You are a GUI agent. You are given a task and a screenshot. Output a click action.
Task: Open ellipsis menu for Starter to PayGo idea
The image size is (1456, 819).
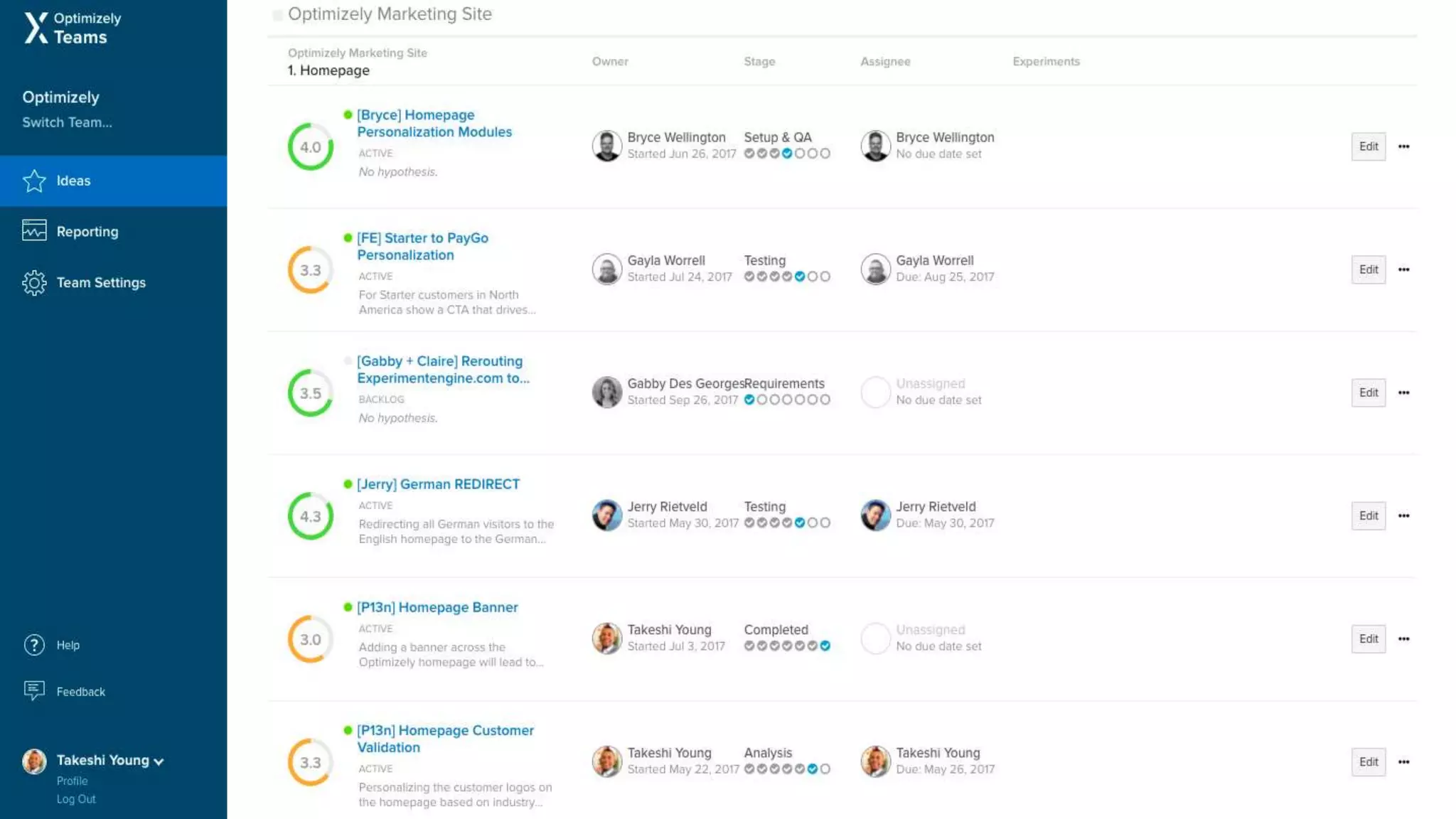pos(1403,269)
